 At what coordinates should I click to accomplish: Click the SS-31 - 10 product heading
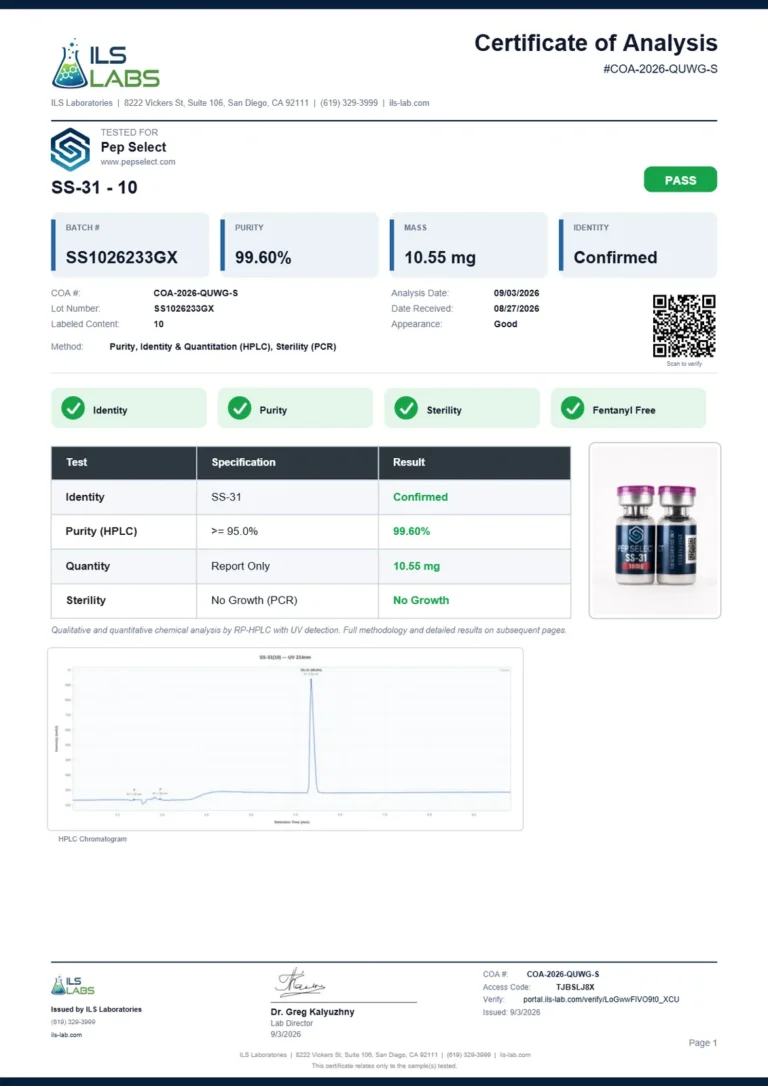(94, 188)
